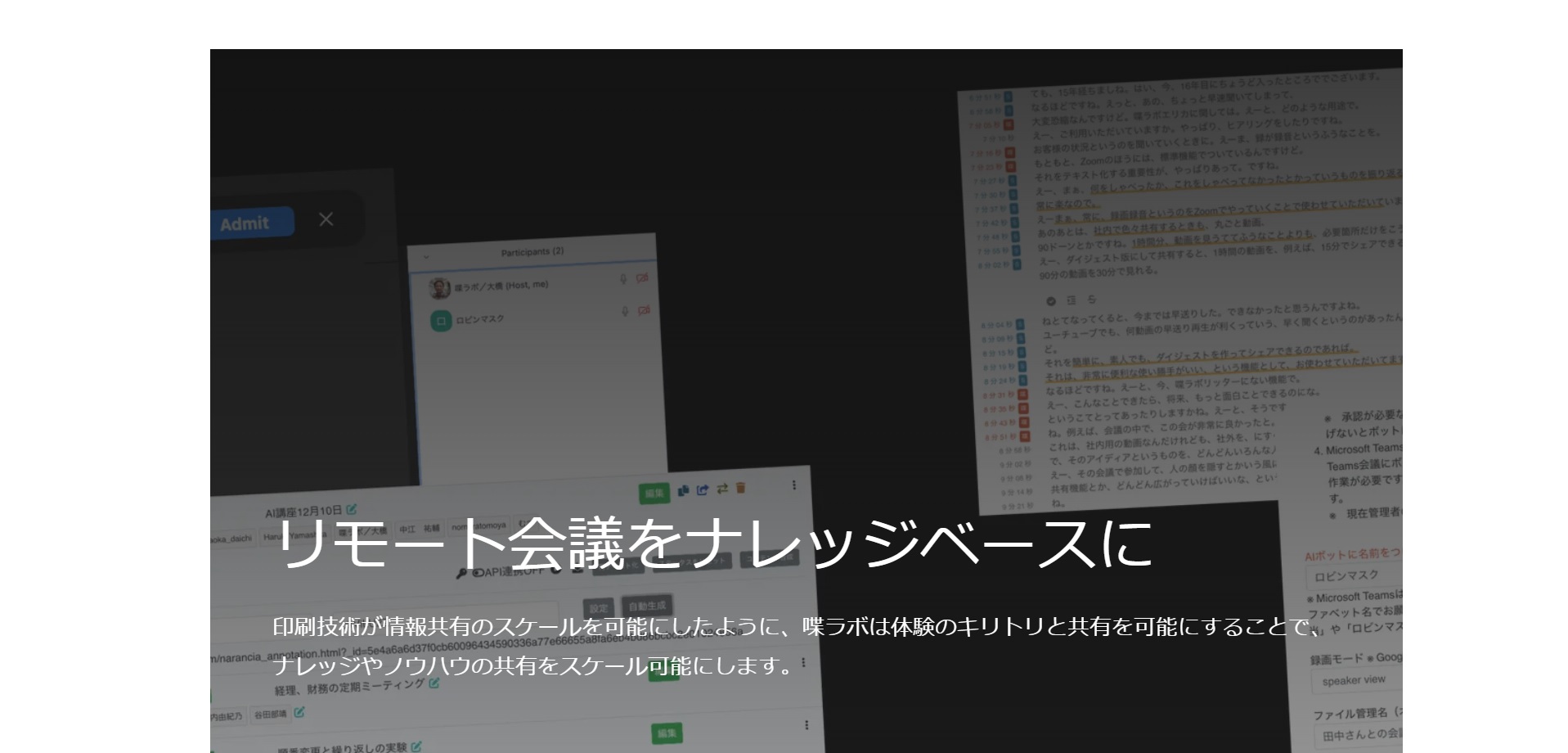Click the 谷田部靖 participant tag
Viewport: 1568px width, 753px height.
[270, 715]
